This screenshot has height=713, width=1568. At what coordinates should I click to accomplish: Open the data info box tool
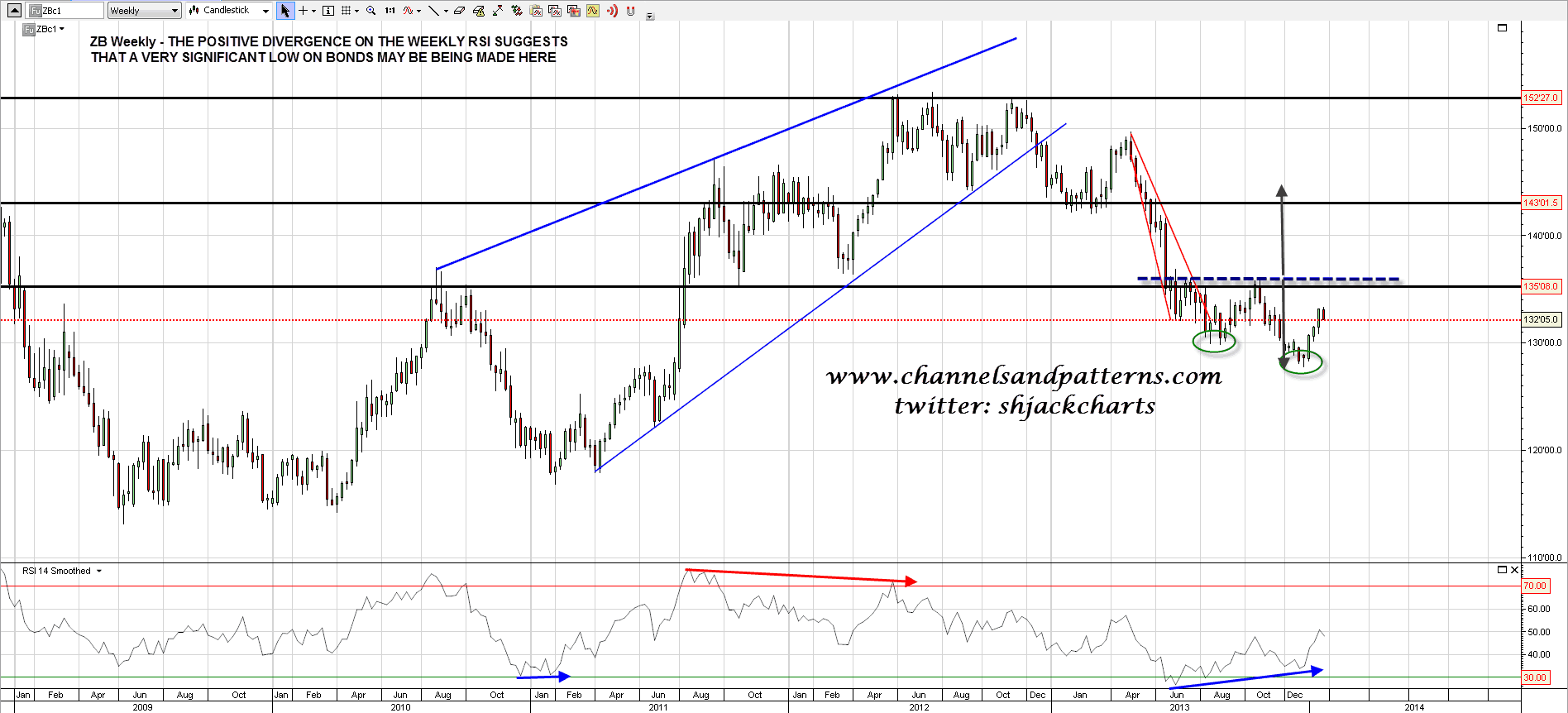[x=328, y=11]
